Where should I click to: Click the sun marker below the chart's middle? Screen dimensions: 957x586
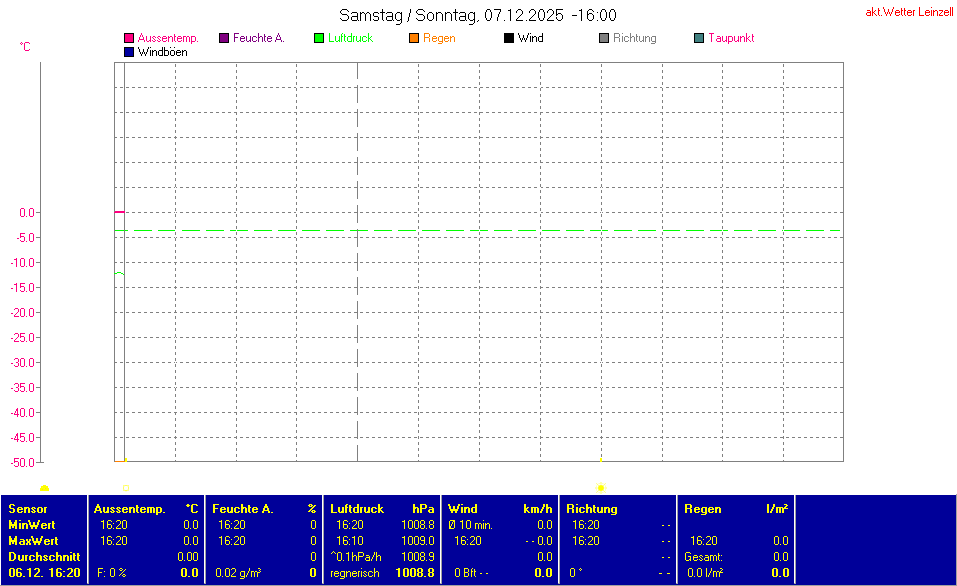coord(600,488)
